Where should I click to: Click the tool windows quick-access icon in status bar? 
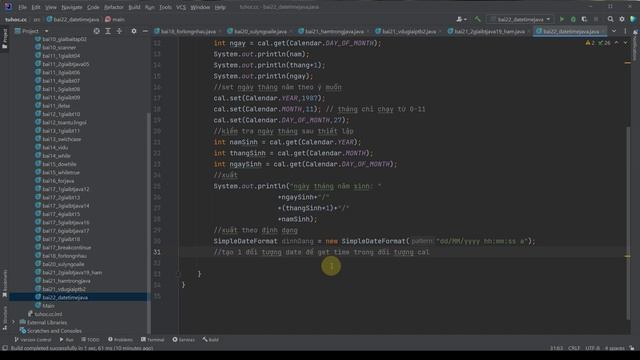[x=5, y=348]
